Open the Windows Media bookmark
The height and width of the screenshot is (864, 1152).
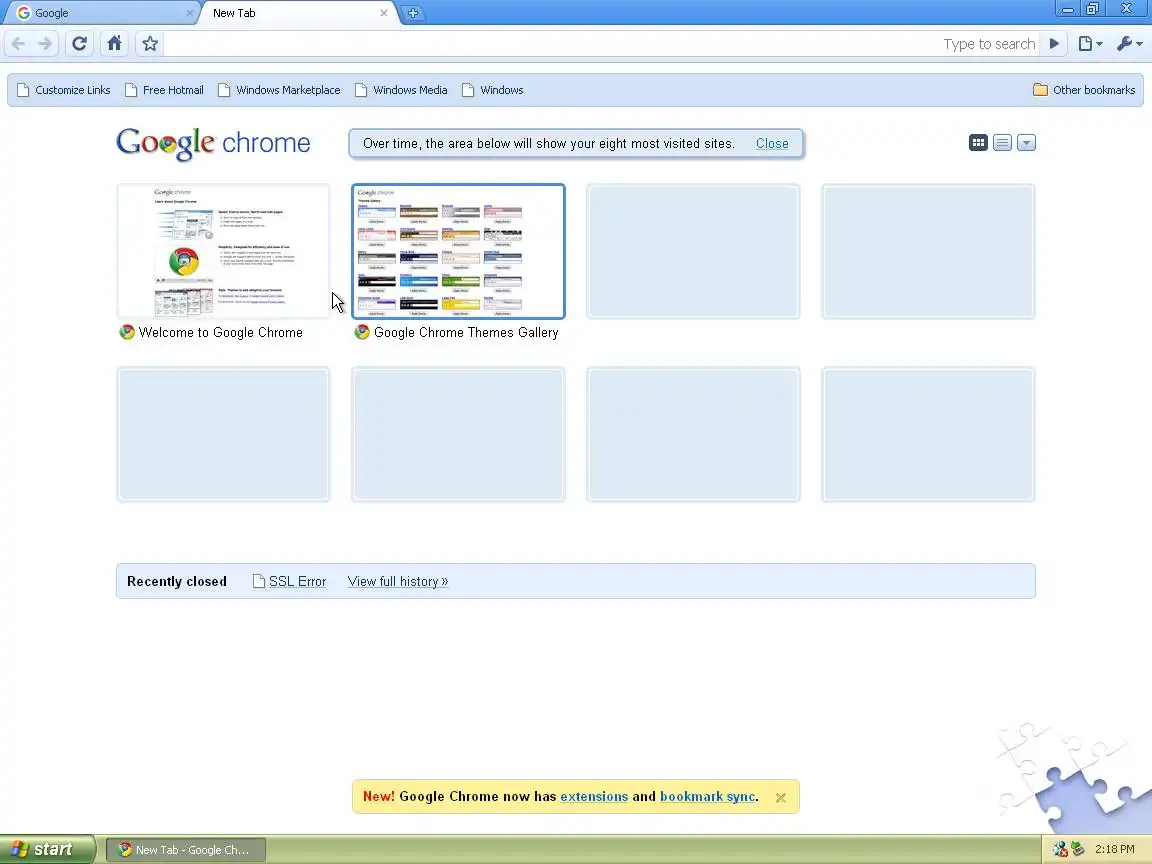coord(401,90)
